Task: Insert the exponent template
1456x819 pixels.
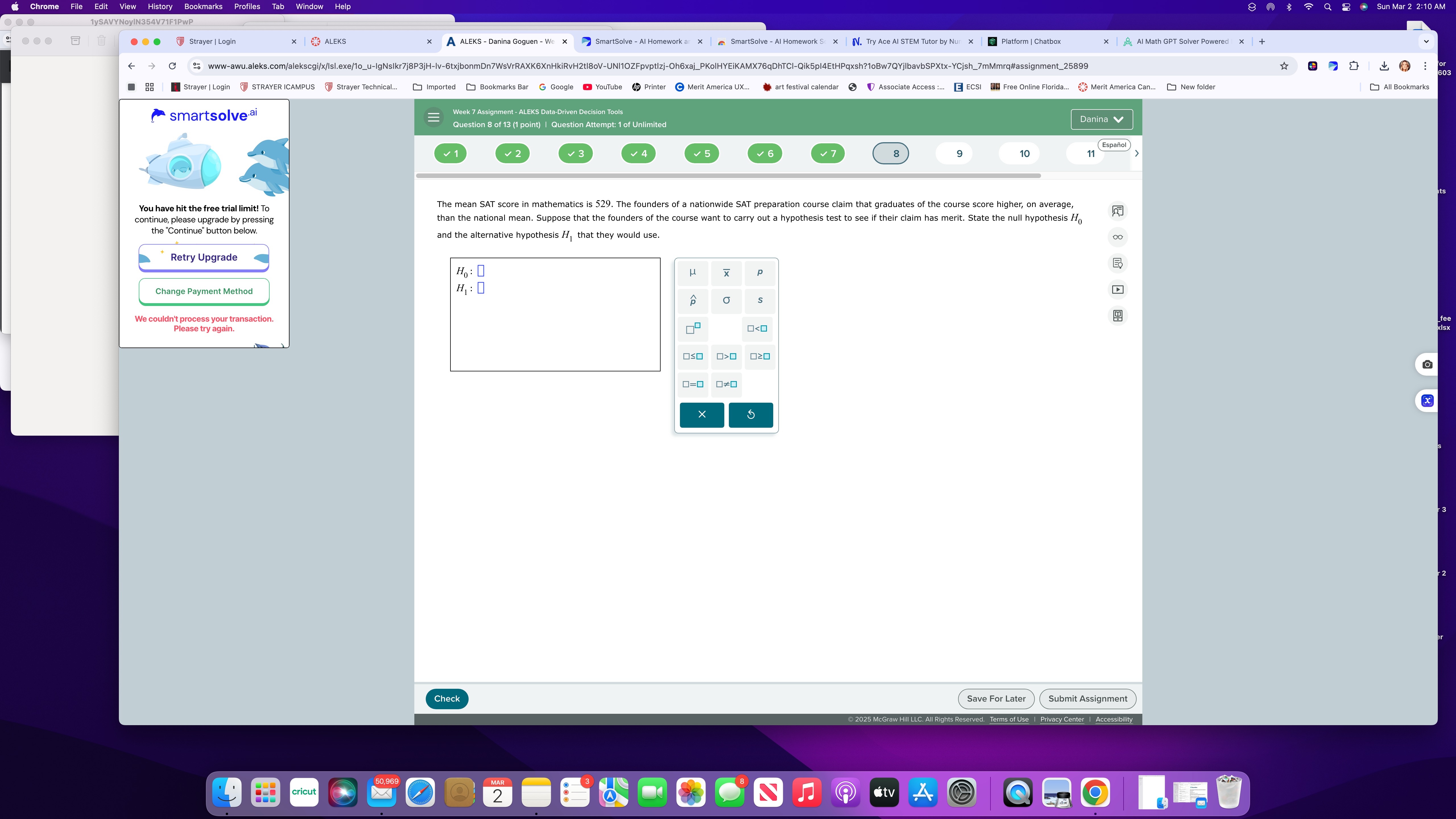Action: 692,328
